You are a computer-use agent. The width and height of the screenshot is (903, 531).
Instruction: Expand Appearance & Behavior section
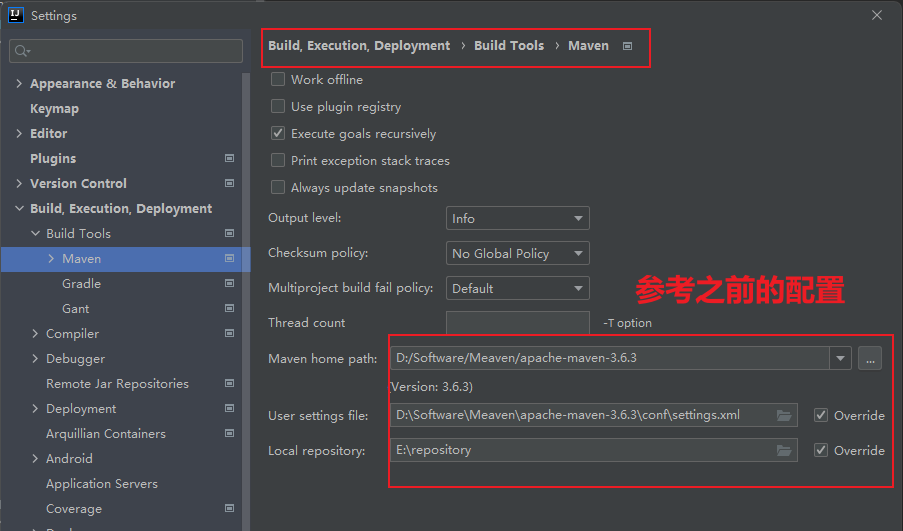coord(19,84)
